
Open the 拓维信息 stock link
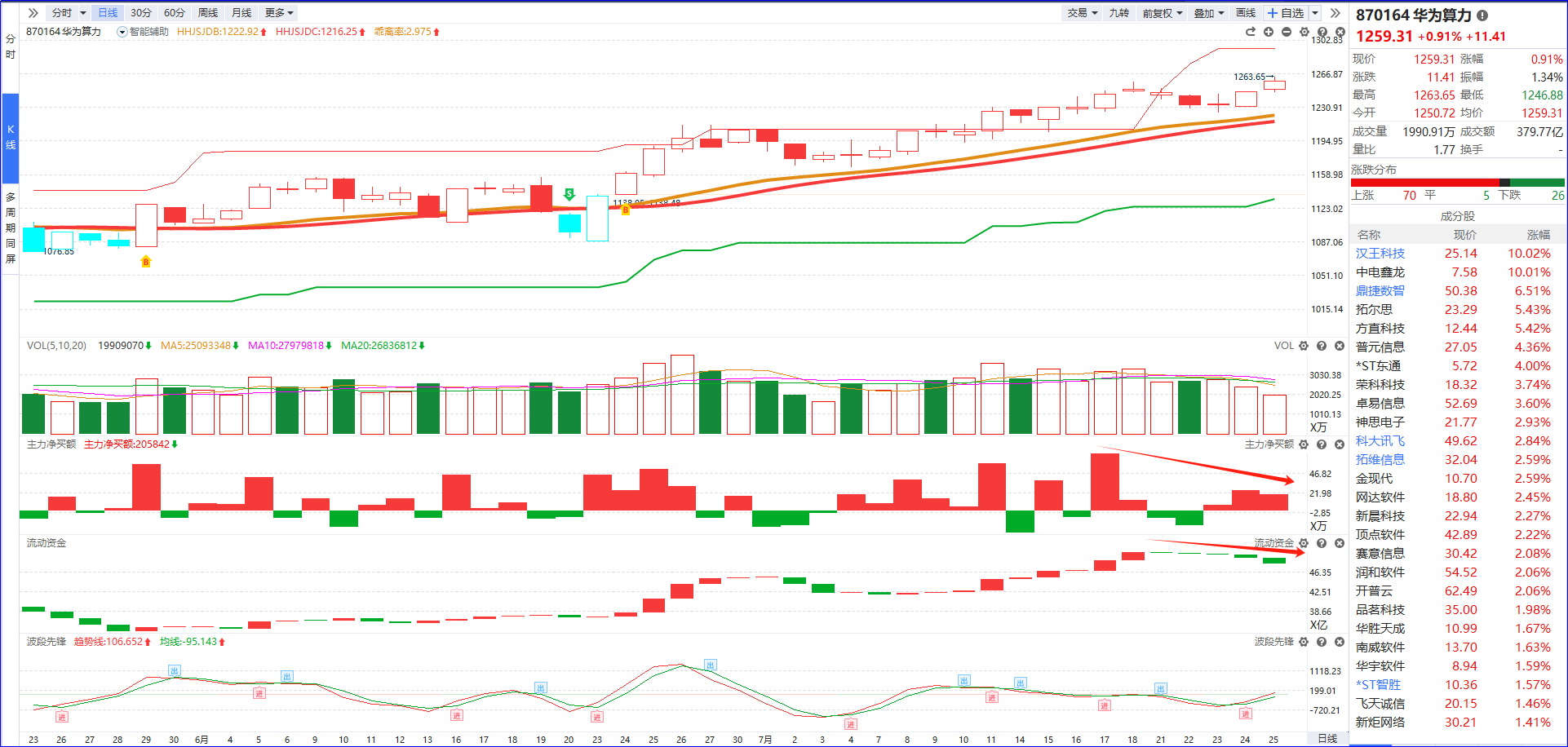coord(1380,460)
